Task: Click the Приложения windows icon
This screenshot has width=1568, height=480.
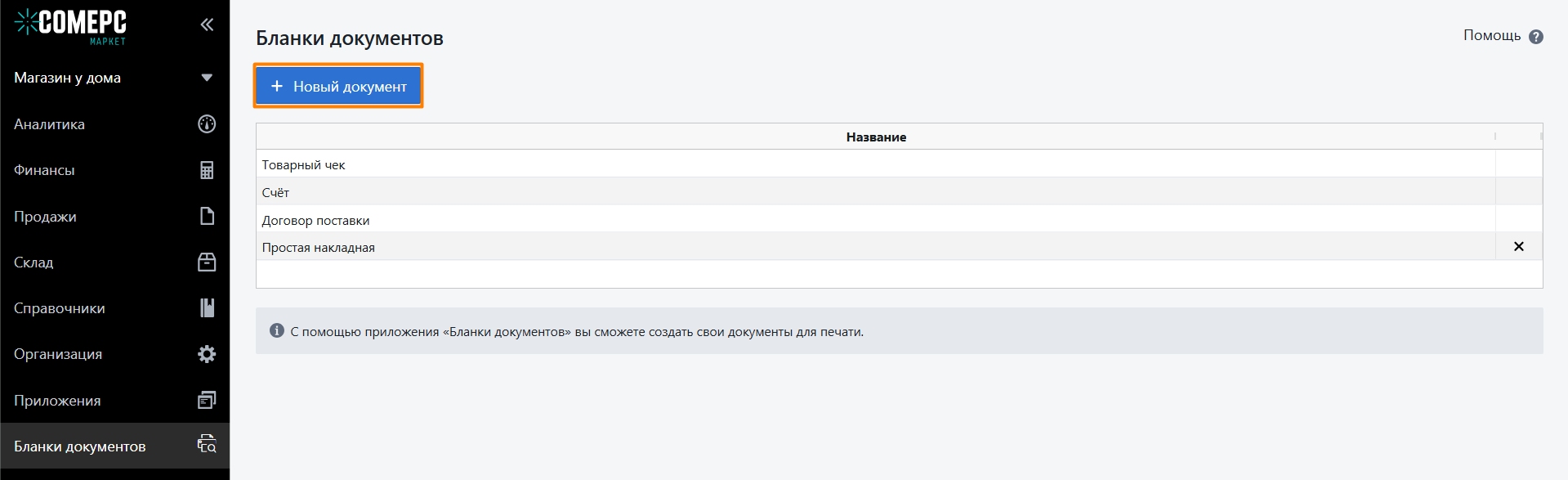Action: (x=207, y=400)
